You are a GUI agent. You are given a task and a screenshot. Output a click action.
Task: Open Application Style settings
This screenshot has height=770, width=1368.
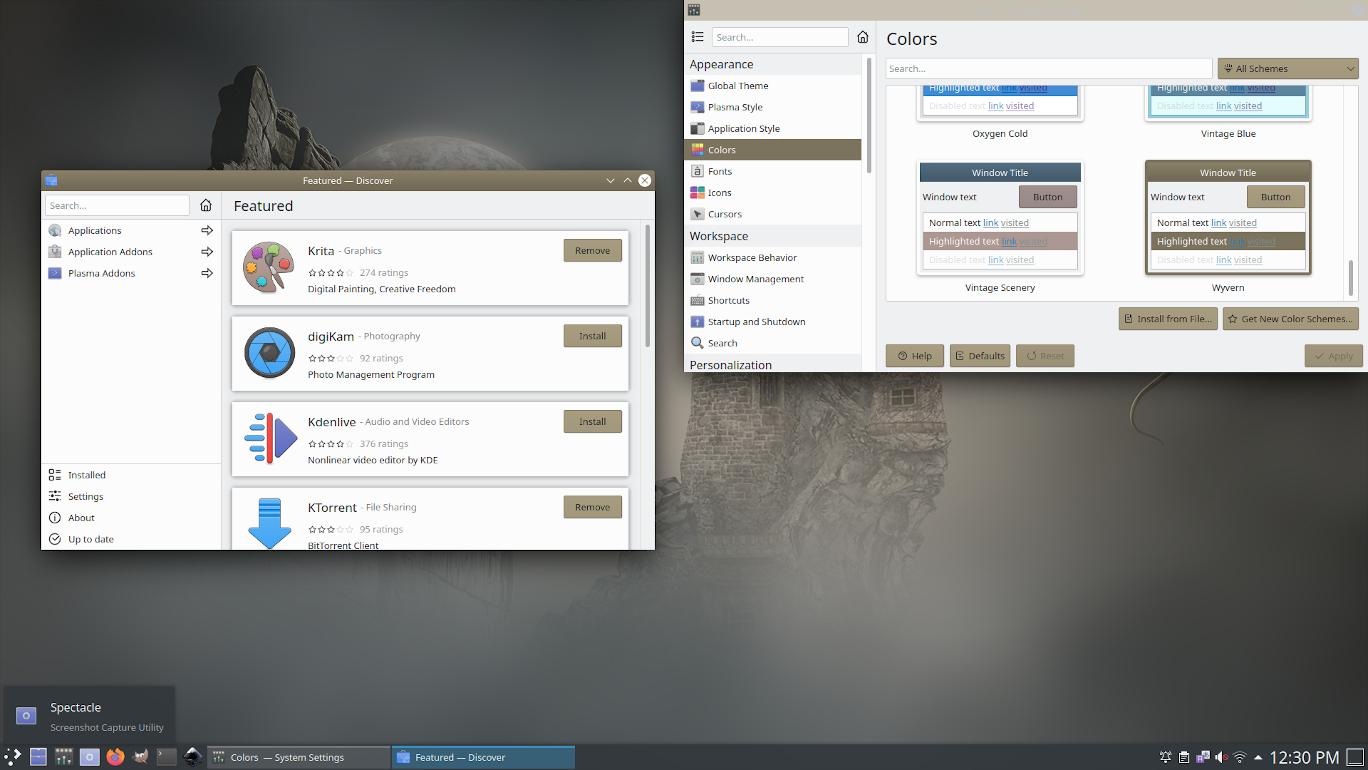pyautogui.click(x=773, y=128)
